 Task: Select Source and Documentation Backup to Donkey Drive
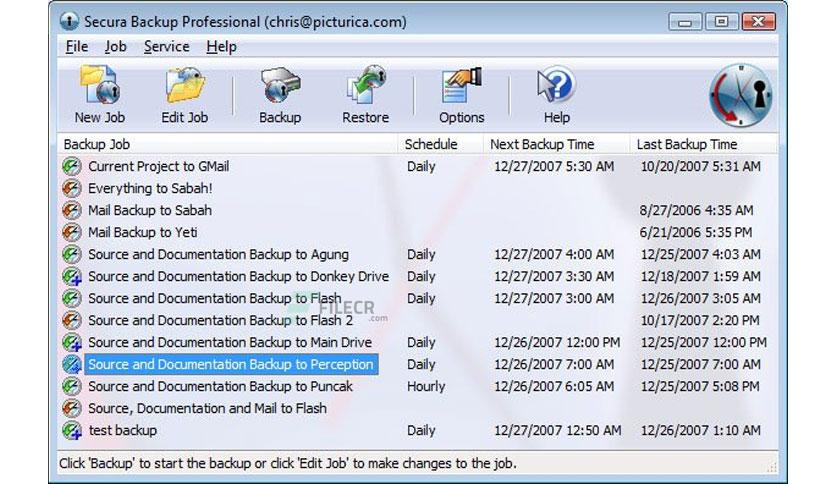(x=238, y=276)
